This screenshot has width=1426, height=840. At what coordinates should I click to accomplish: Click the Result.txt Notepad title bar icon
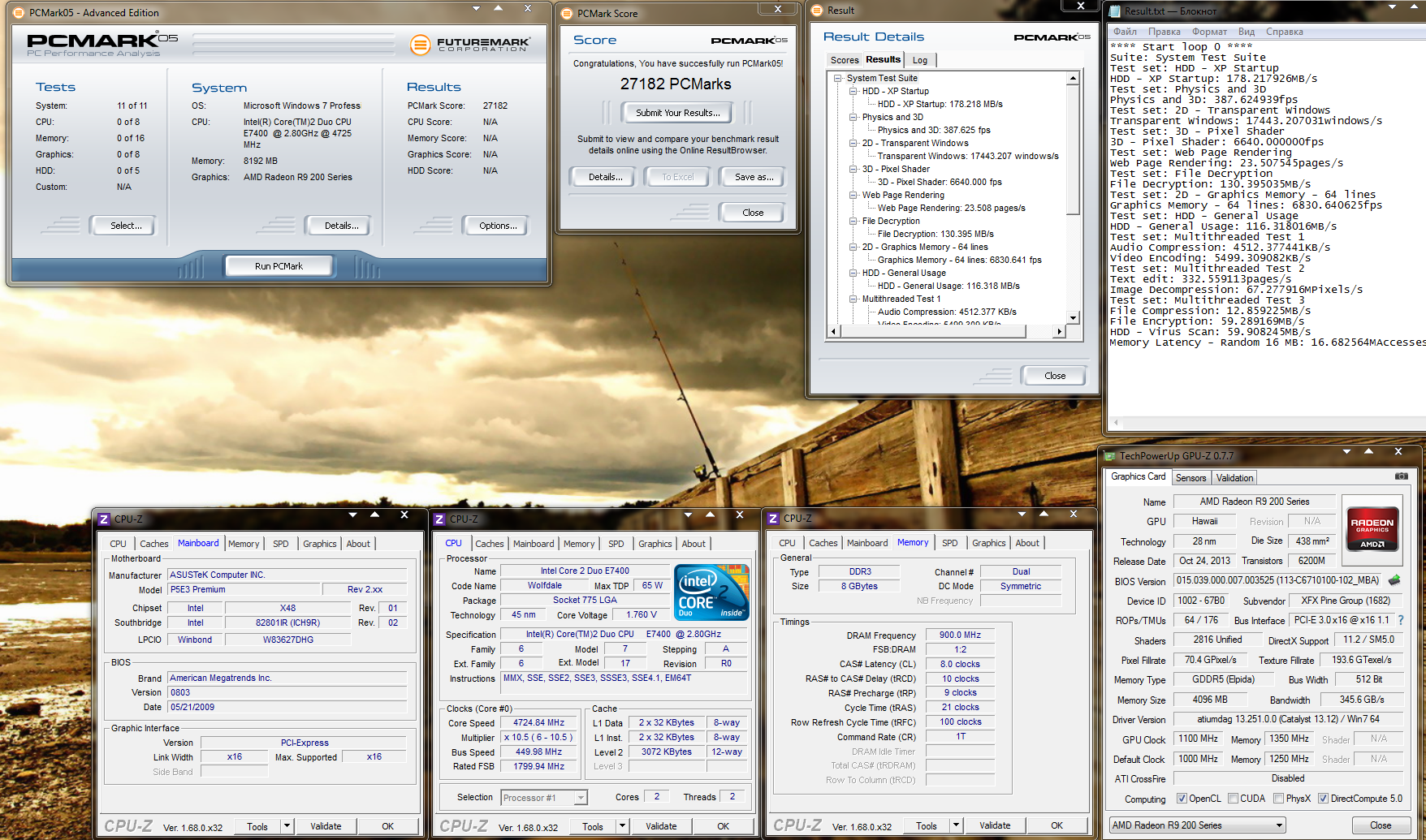point(1115,11)
